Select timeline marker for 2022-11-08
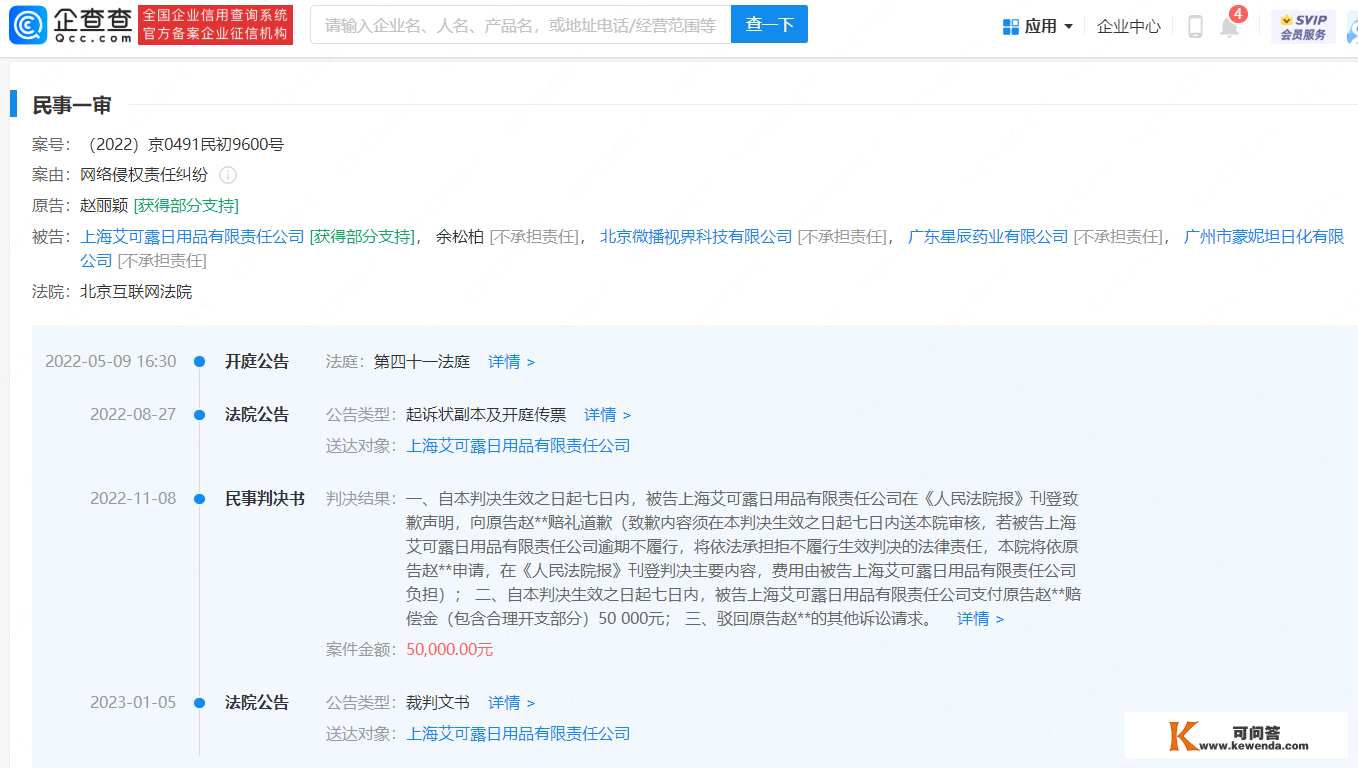 [x=200, y=498]
